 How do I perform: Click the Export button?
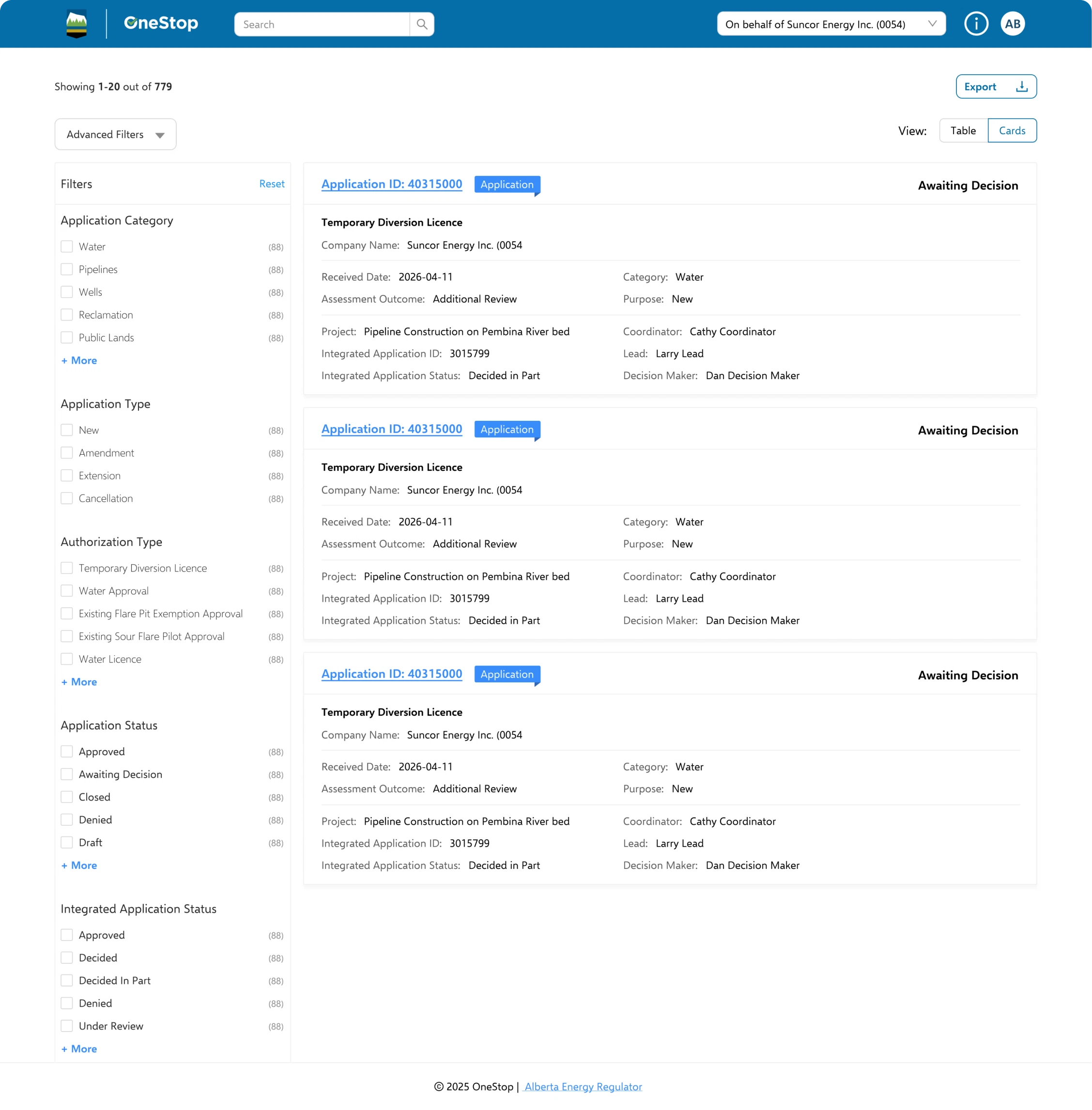pyautogui.click(x=996, y=87)
